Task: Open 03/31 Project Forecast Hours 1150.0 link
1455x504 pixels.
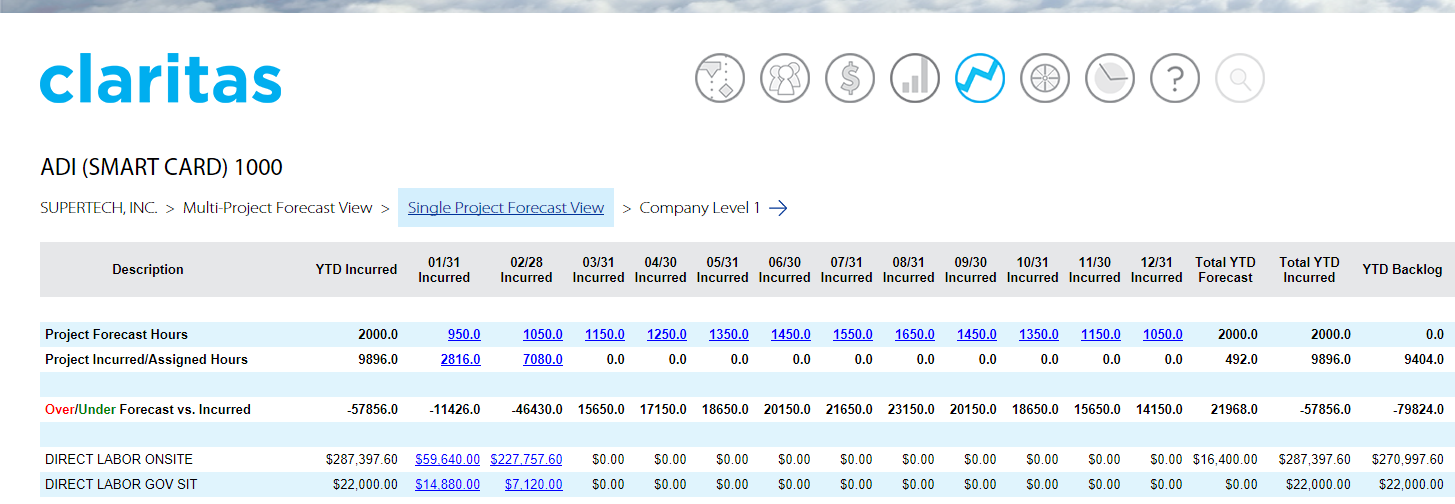Action: [604, 335]
